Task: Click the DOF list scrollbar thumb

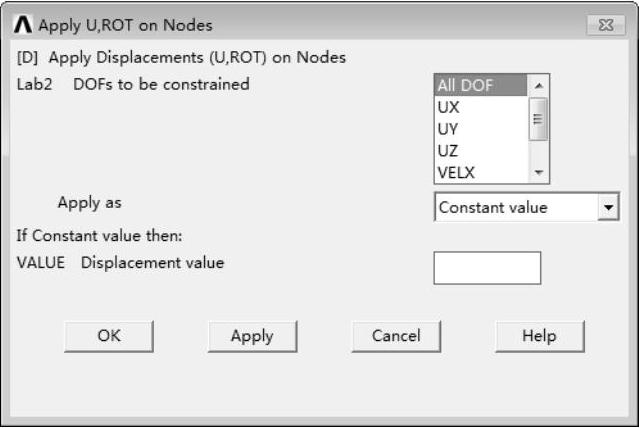Action: click(x=540, y=117)
